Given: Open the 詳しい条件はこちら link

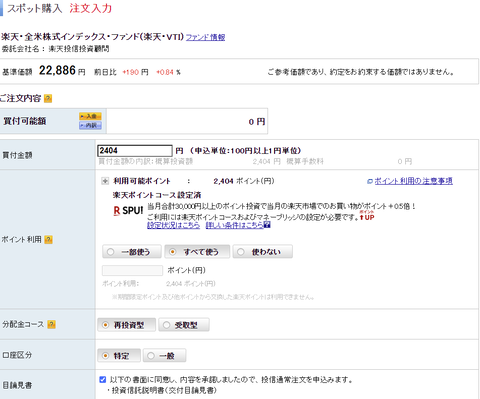Looking at the screenshot, I should click(x=234, y=225).
